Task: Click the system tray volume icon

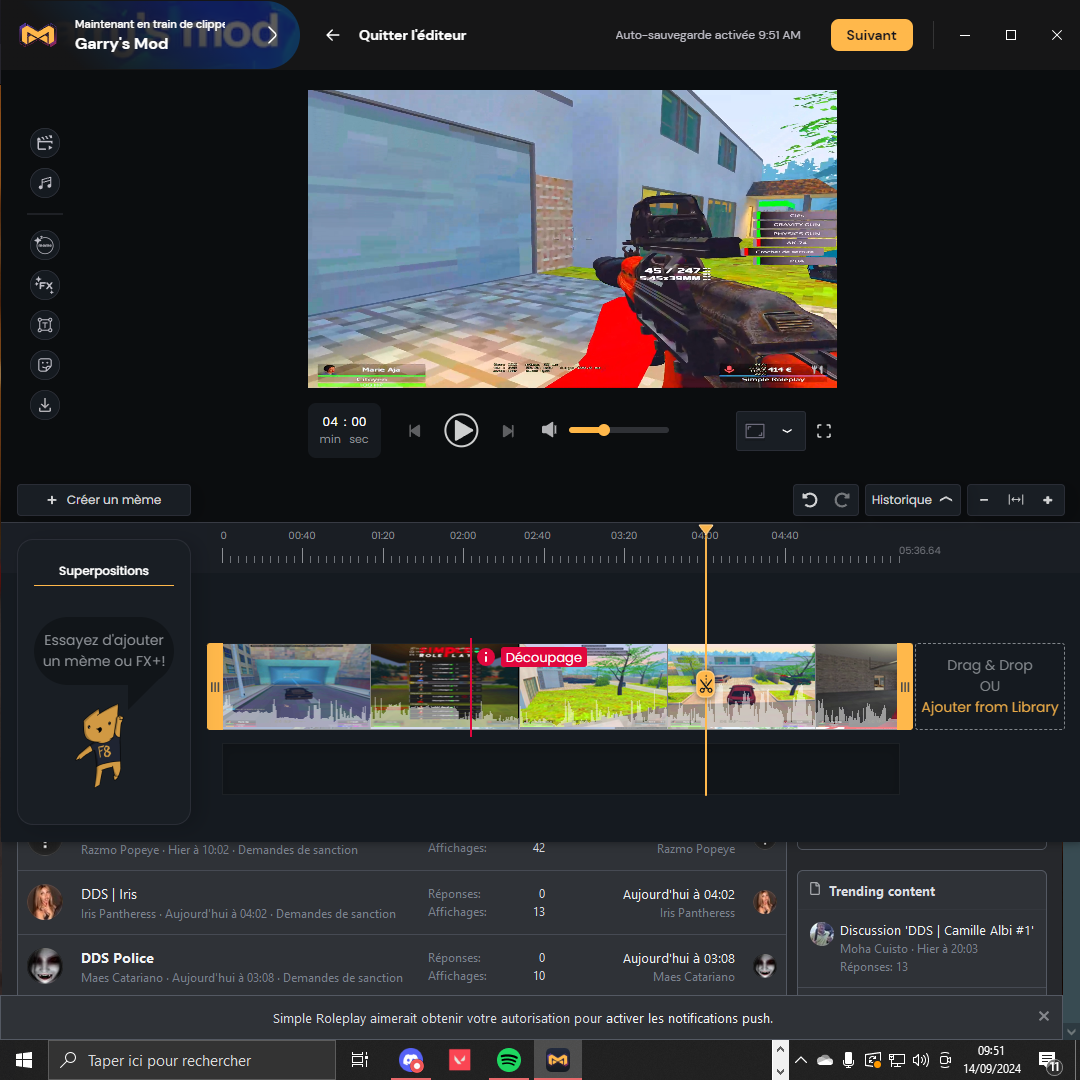Action: [920, 1061]
